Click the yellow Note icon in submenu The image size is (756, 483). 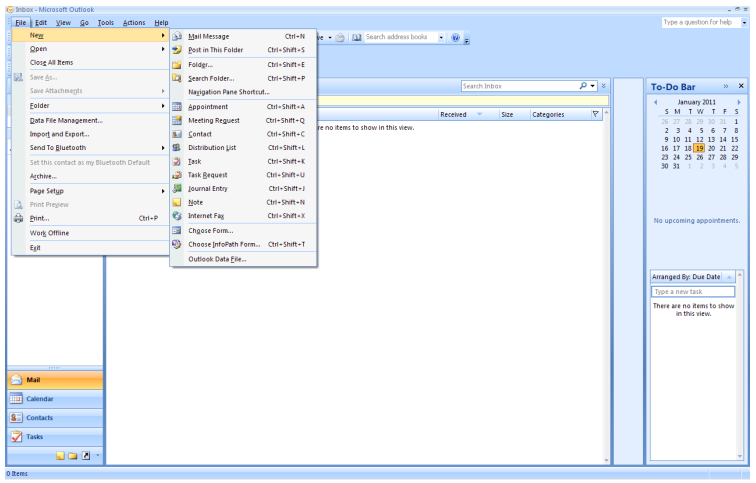coord(177,202)
